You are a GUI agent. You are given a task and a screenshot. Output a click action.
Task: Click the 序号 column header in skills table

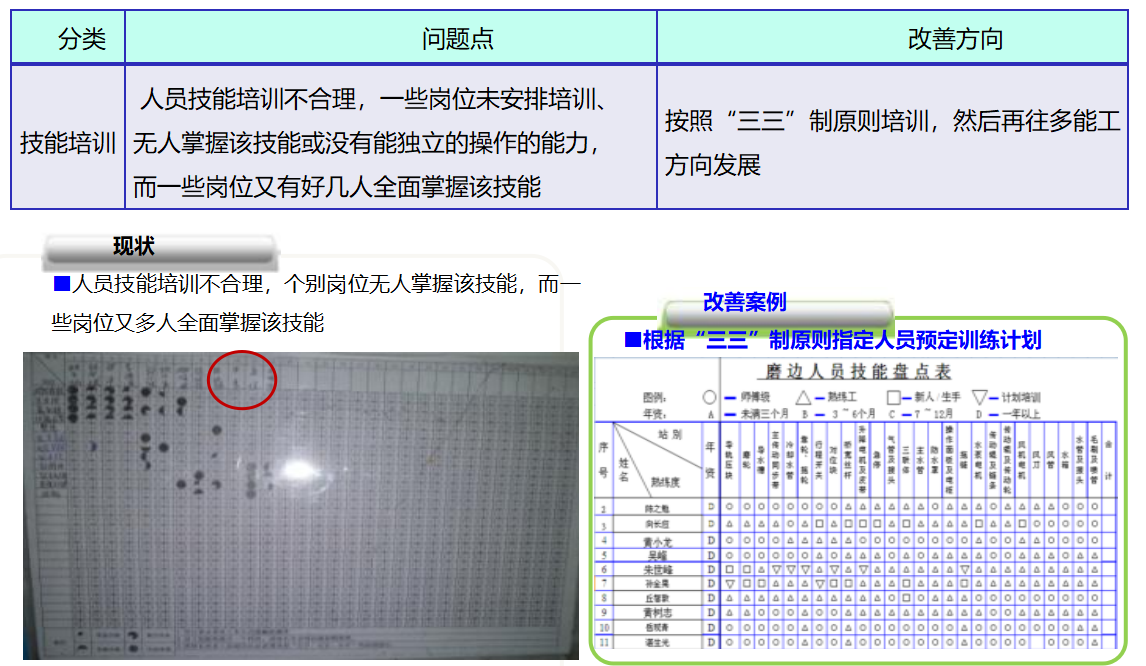(x=603, y=461)
